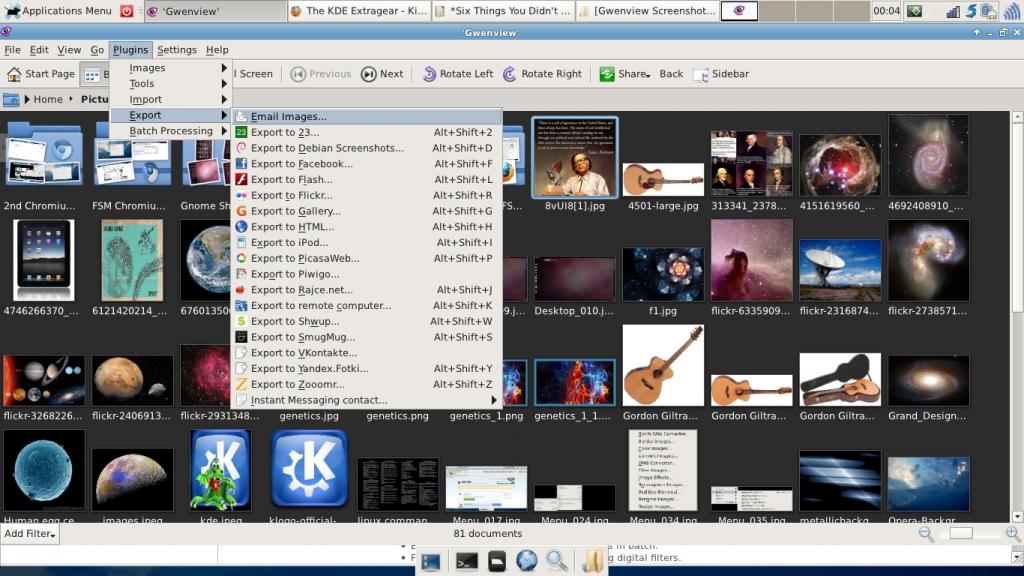Click the Previous button

pyautogui.click(x=321, y=74)
